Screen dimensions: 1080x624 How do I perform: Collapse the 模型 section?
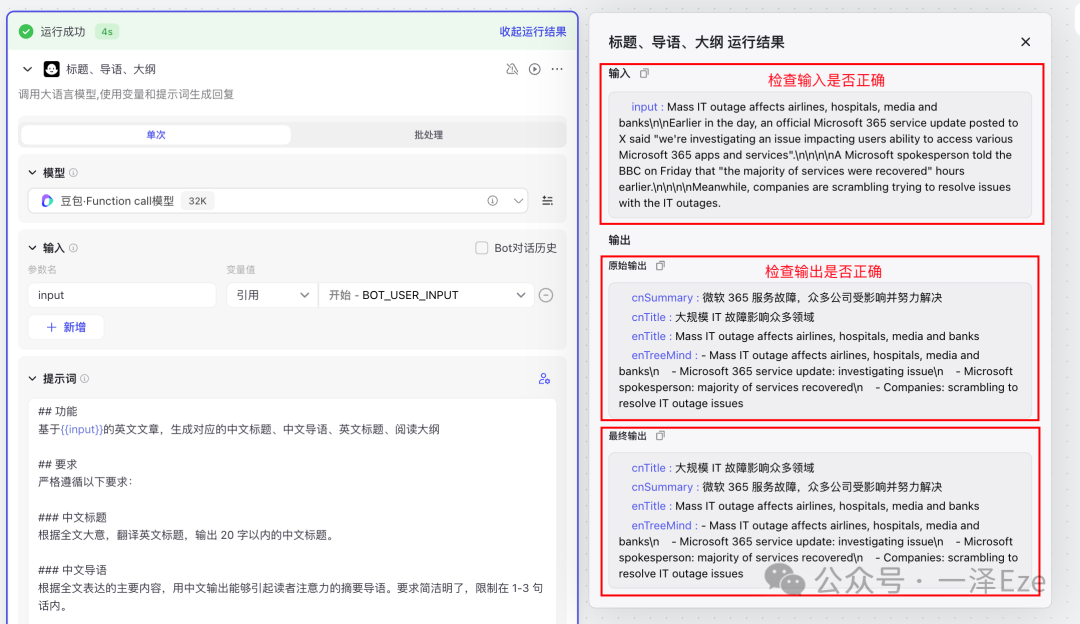tap(32, 173)
